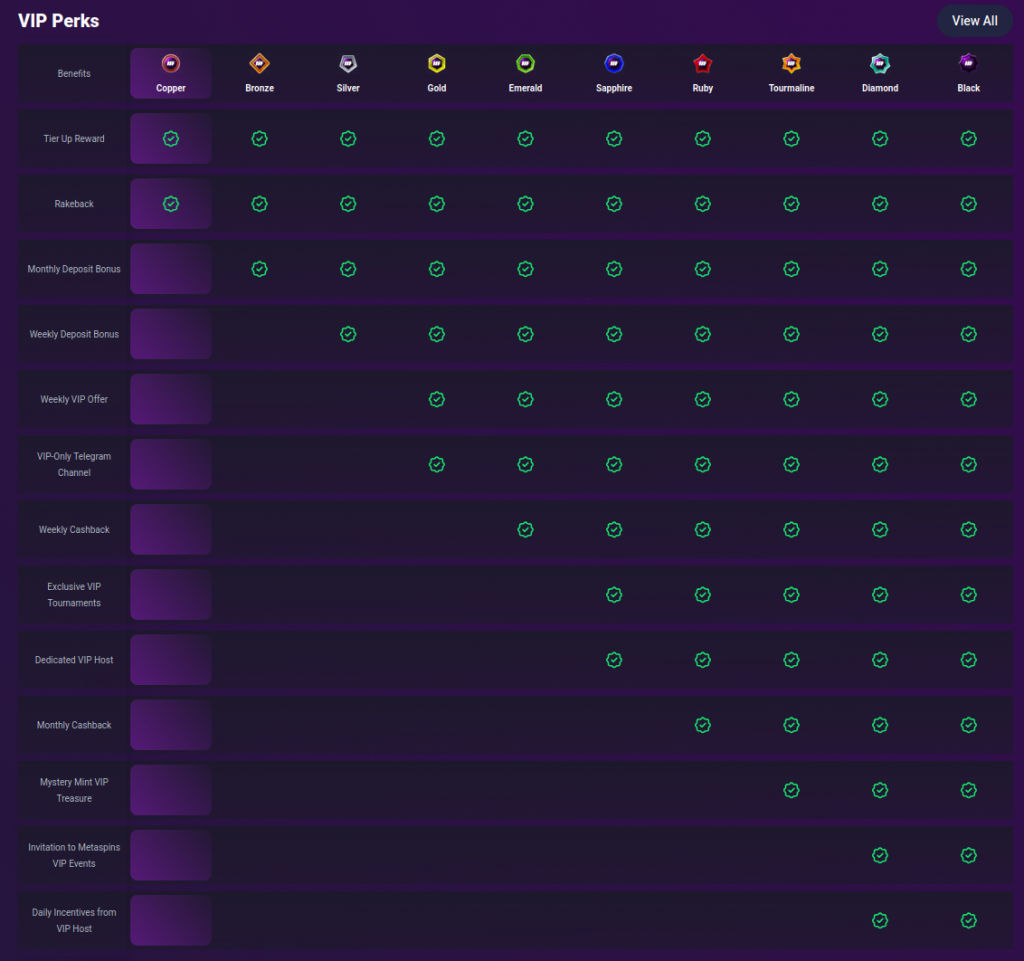Image resolution: width=1024 pixels, height=961 pixels.
Task: Click Bronze's Monthly Deposit Bonus checkmark
Action: click(x=259, y=269)
